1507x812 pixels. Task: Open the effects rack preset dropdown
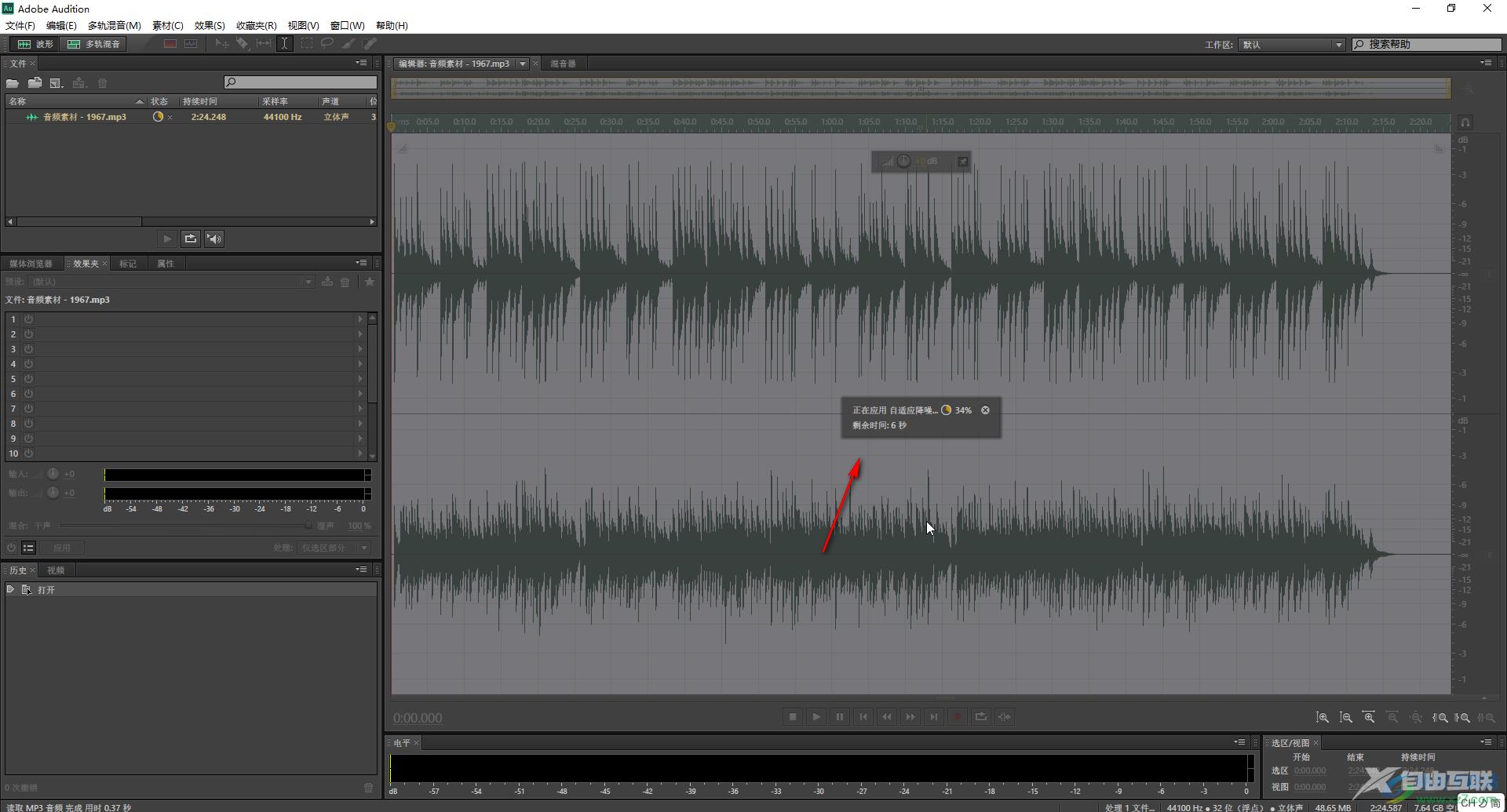tap(170, 282)
